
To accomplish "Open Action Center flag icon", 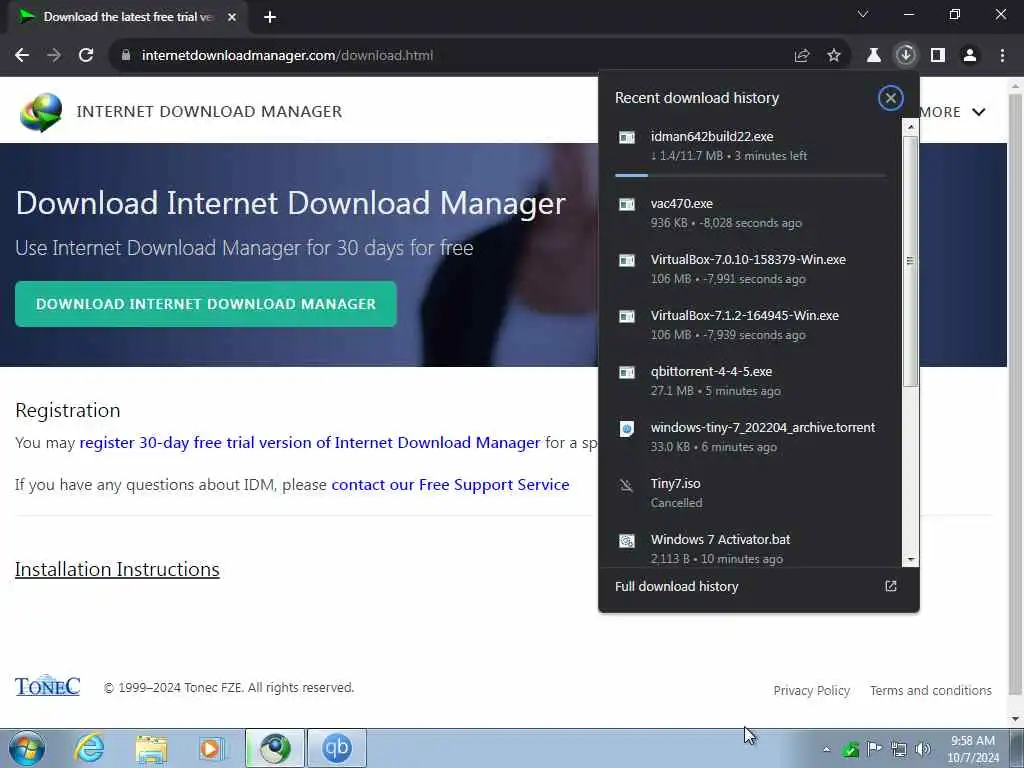I will (874, 749).
